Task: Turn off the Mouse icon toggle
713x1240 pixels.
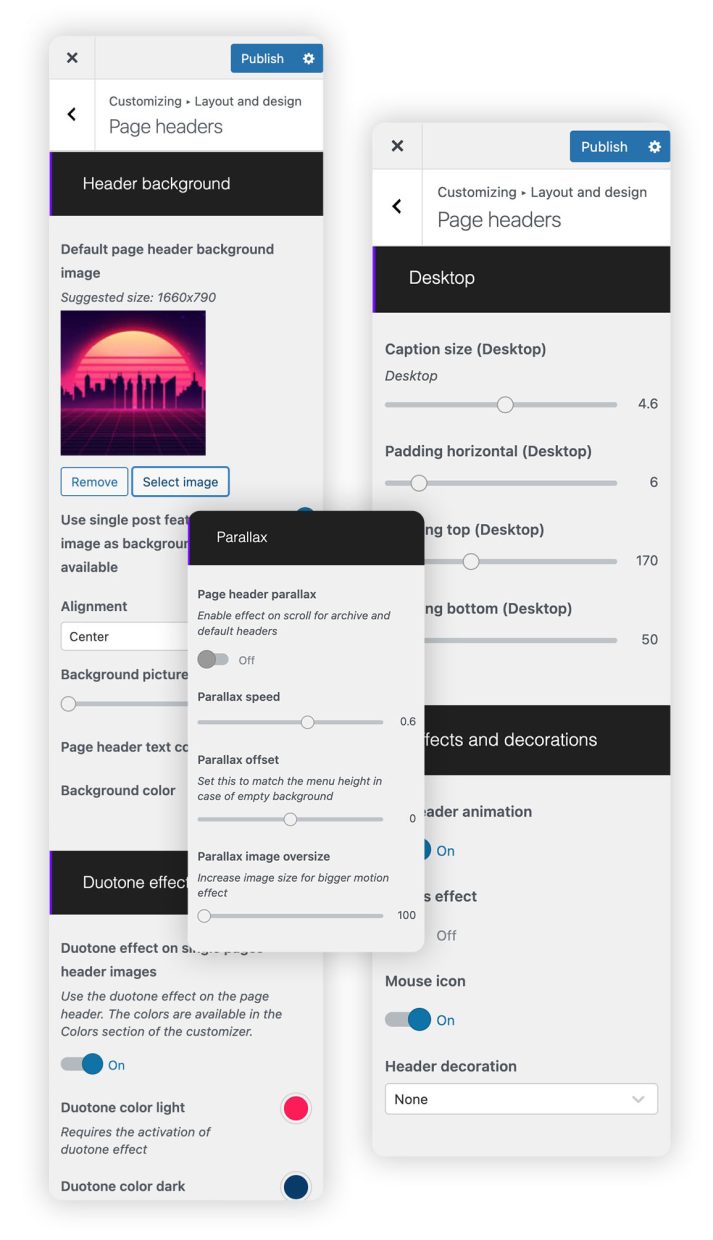Action: point(408,1020)
